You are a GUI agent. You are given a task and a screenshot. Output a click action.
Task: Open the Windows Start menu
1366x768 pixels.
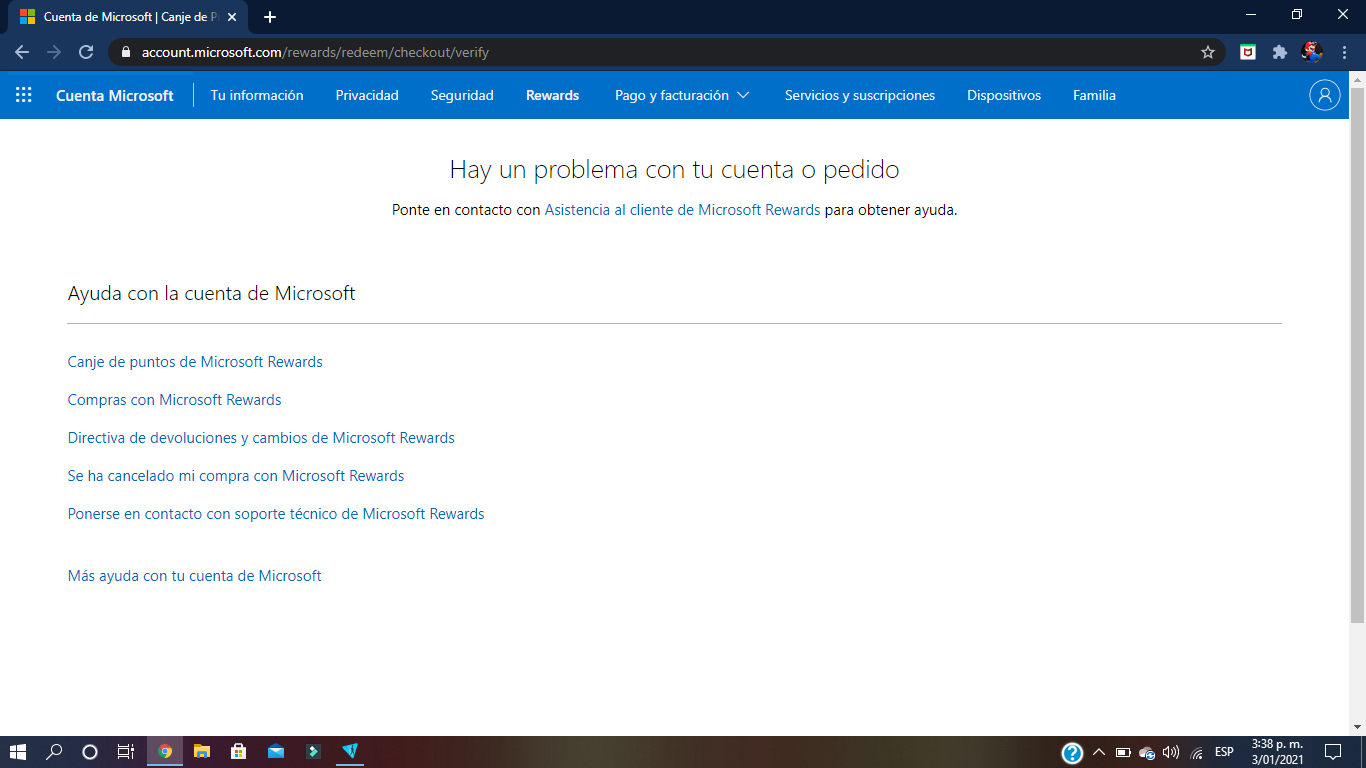15,751
